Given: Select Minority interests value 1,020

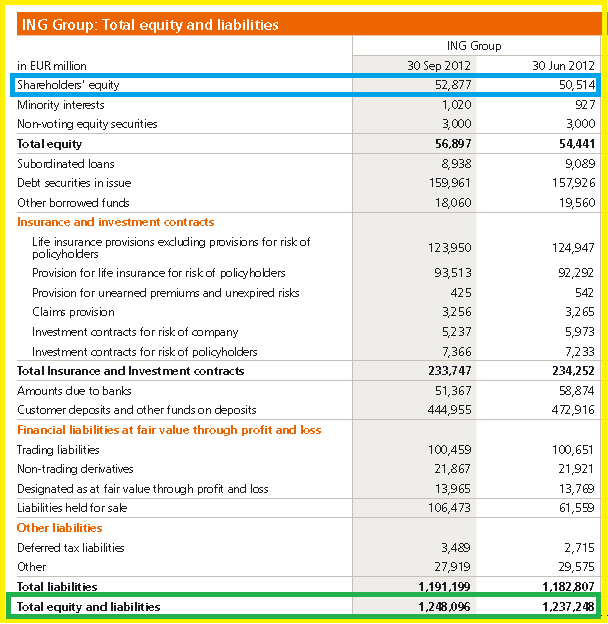Looking at the screenshot, I should click(x=456, y=105).
